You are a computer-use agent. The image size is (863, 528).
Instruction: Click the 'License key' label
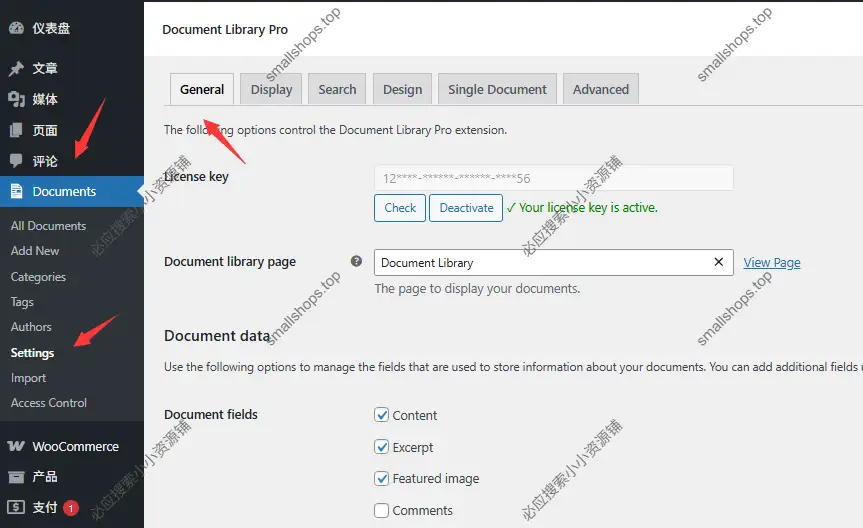click(196, 176)
